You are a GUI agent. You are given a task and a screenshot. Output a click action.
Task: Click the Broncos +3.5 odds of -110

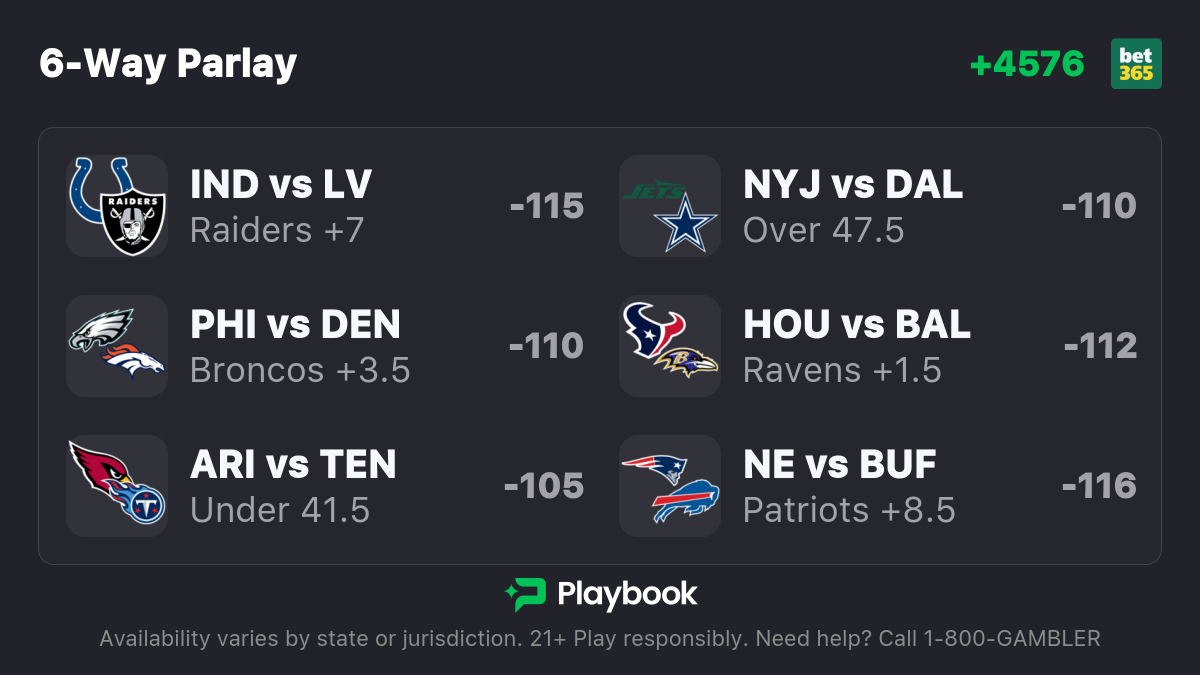[x=546, y=346]
